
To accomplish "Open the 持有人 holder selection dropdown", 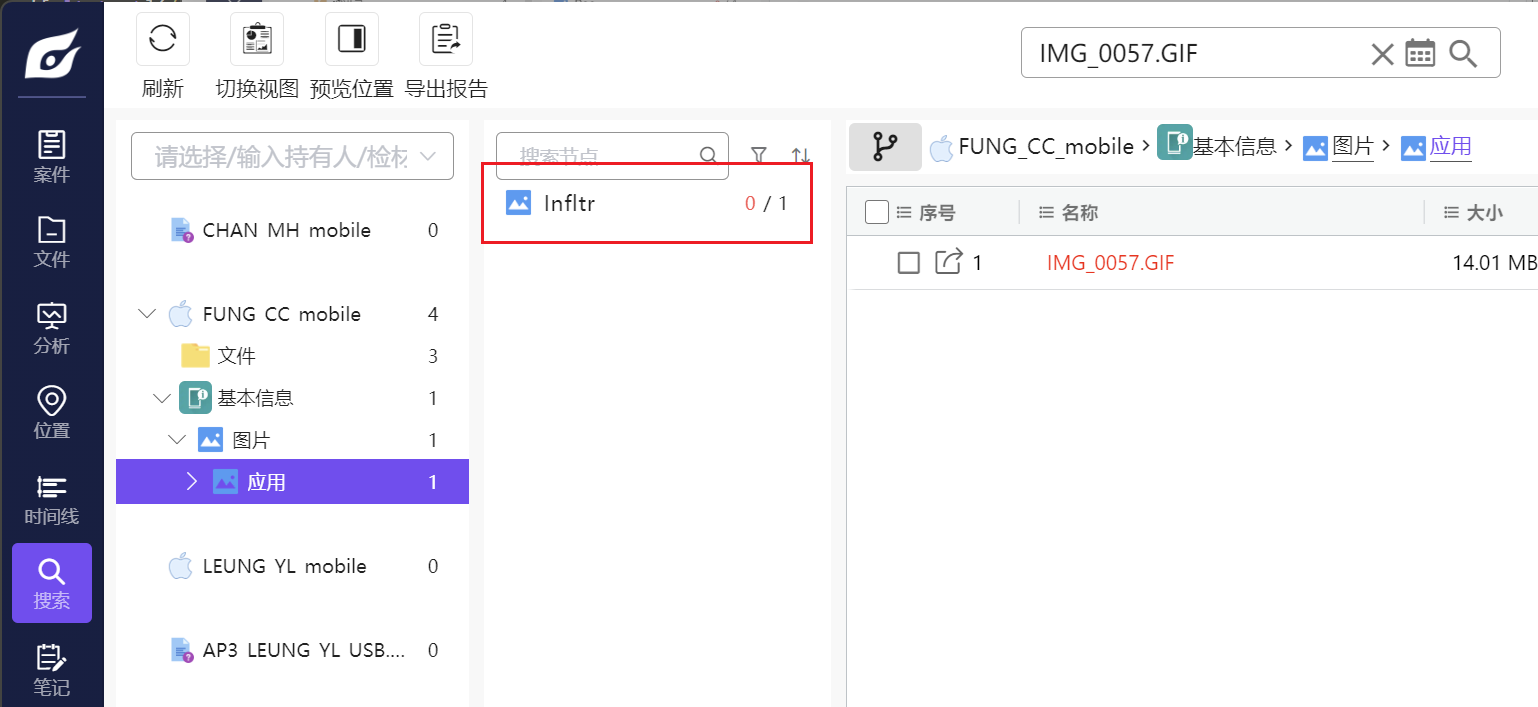I will pos(292,156).
